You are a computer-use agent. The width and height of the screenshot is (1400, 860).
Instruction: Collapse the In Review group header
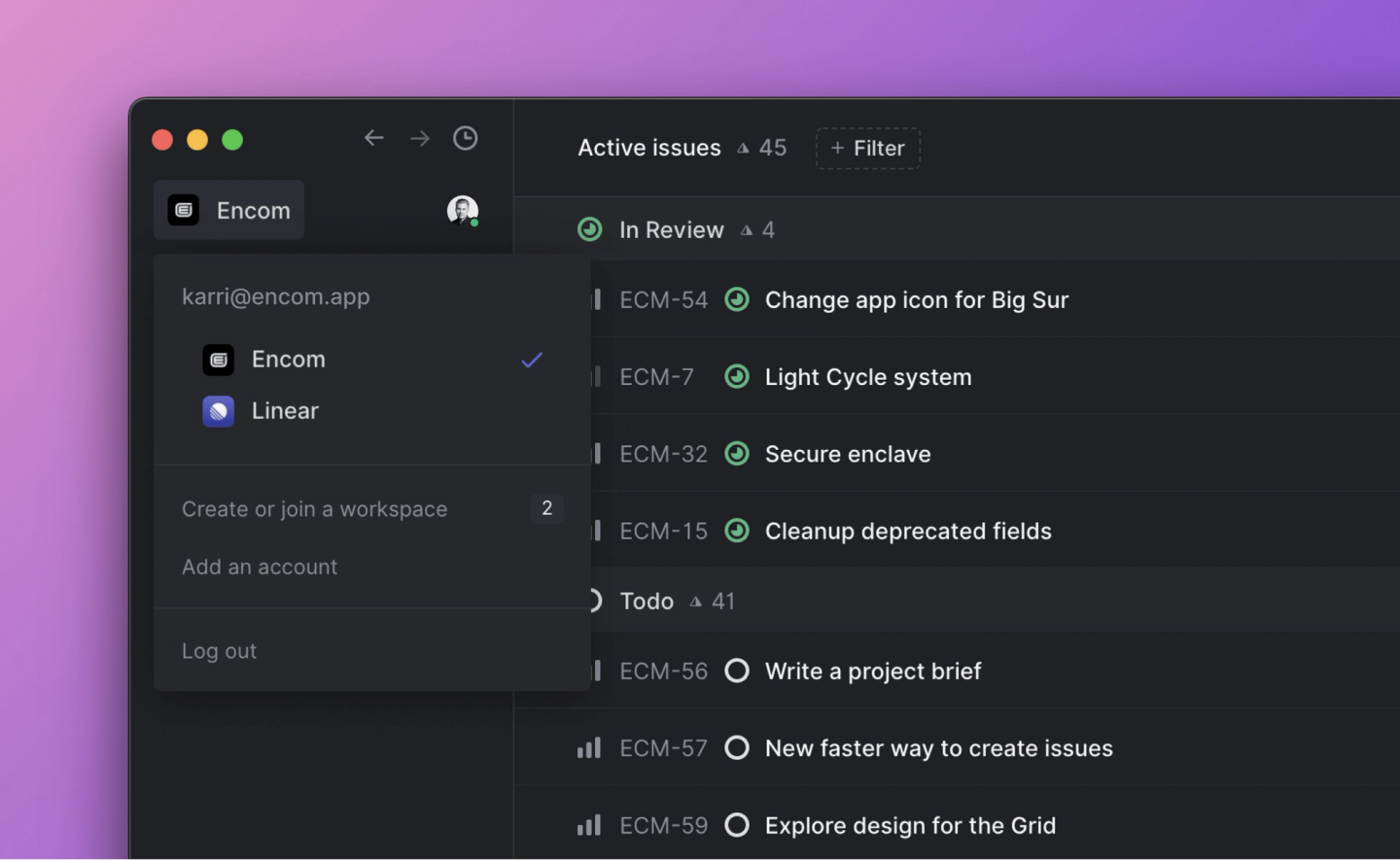click(x=671, y=230)
